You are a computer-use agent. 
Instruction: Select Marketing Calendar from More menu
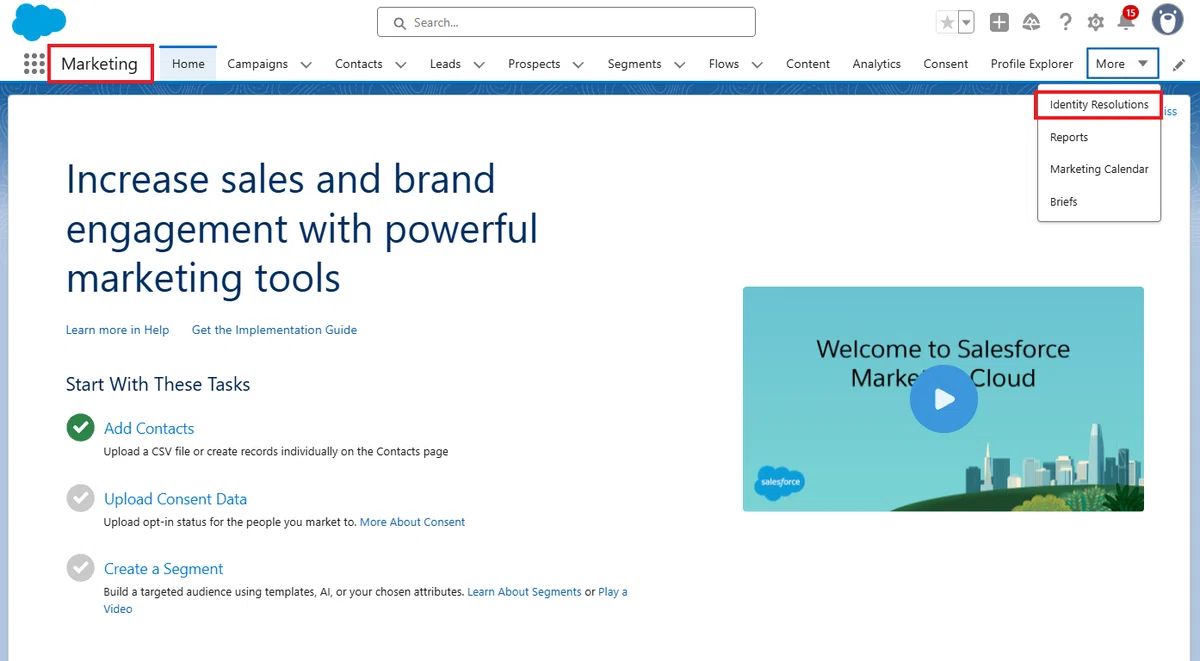click(1099, 169)
